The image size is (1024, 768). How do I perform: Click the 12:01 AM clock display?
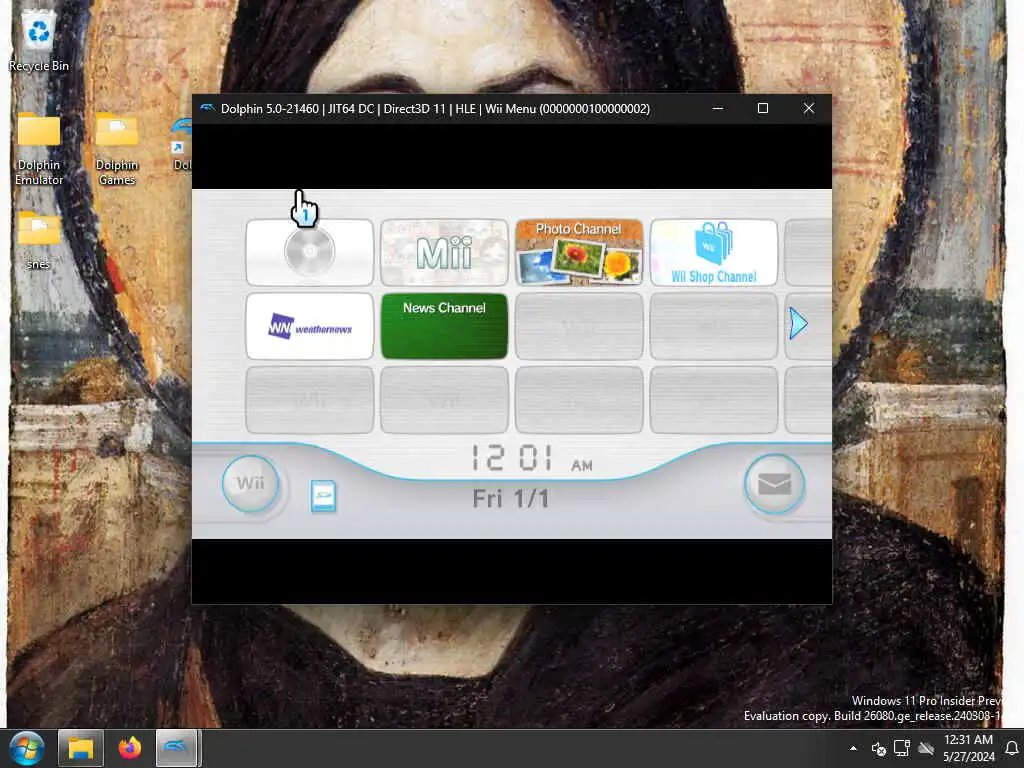tap(532, 458)
